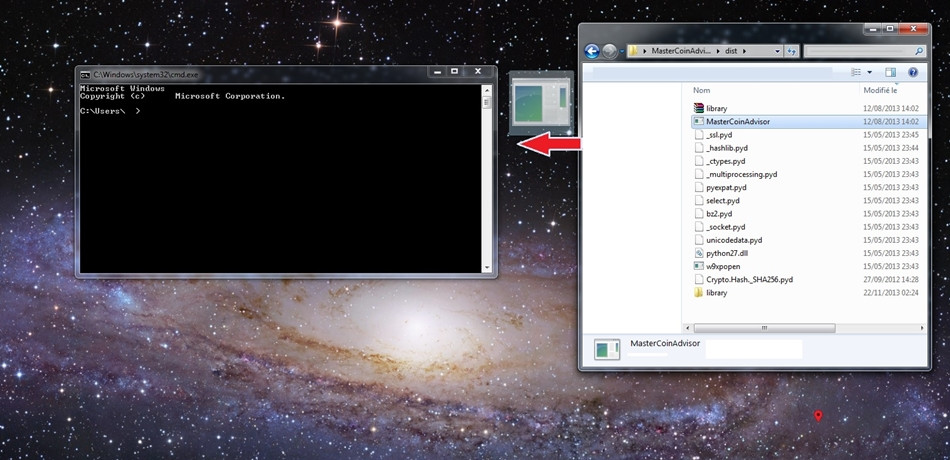Maximize the cmd.exe window
Screen dimensions: 950x460
(454, 72)
